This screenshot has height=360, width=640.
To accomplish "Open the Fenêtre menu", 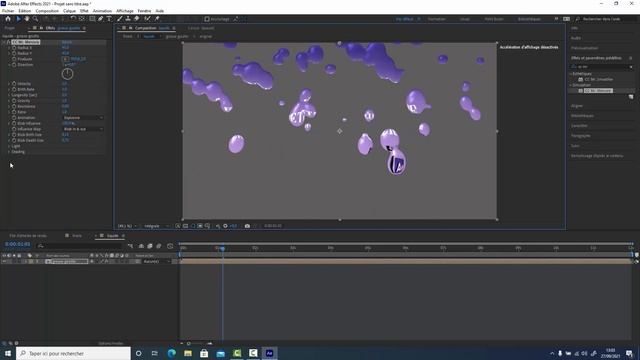I will tap(144, 11).
